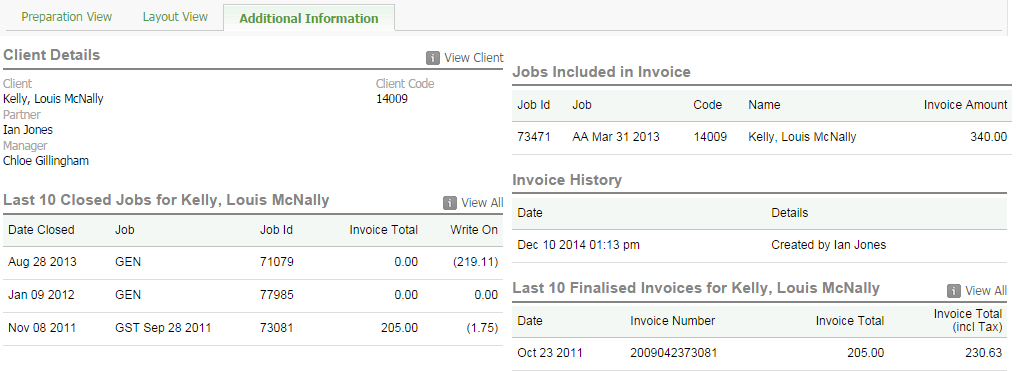
Task: Click the Write On column header
Action: pyautogui.click(x=474, y=230)
